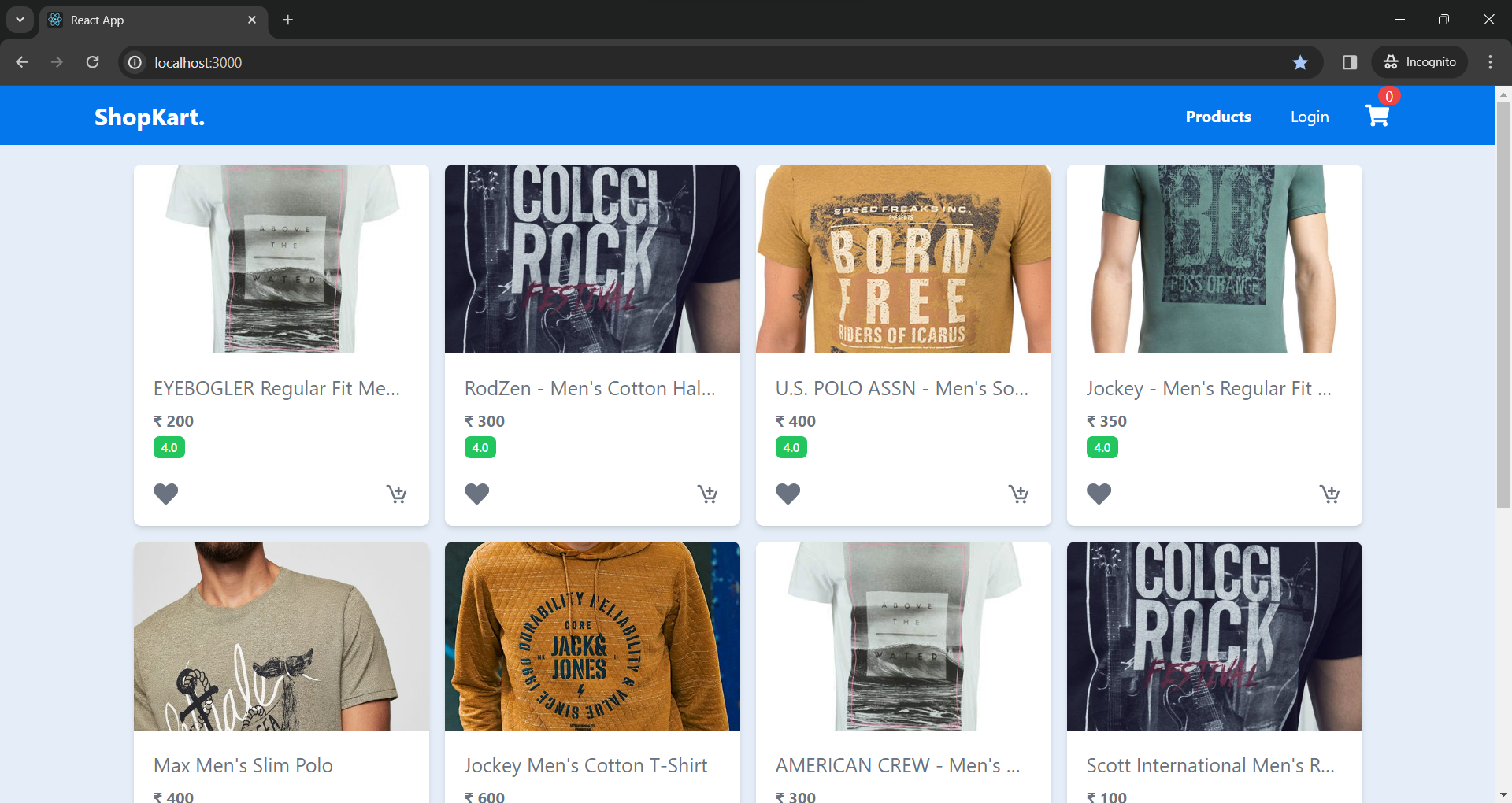Click the Jockey - Men's Regular Fit title
This screenshot has height=803, width=1512.
click(x=1209, y=388)
